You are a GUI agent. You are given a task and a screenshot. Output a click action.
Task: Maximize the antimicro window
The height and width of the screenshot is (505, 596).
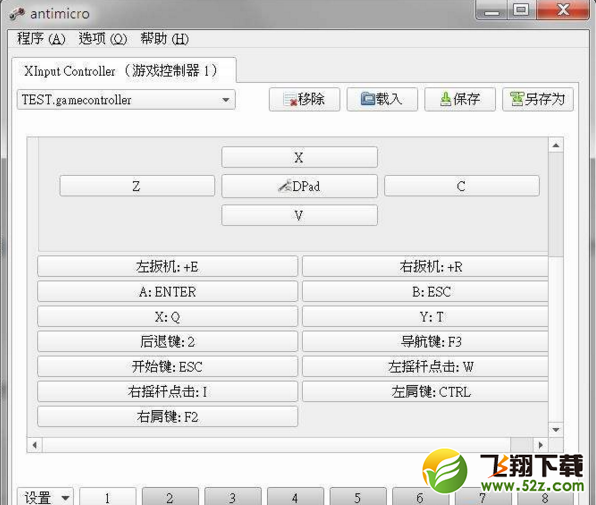coord(521,10)
